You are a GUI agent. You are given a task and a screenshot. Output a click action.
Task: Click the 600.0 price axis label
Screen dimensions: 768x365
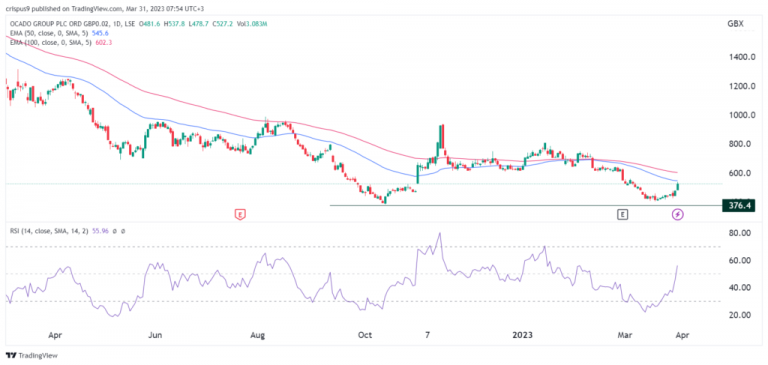coord(739,173)
